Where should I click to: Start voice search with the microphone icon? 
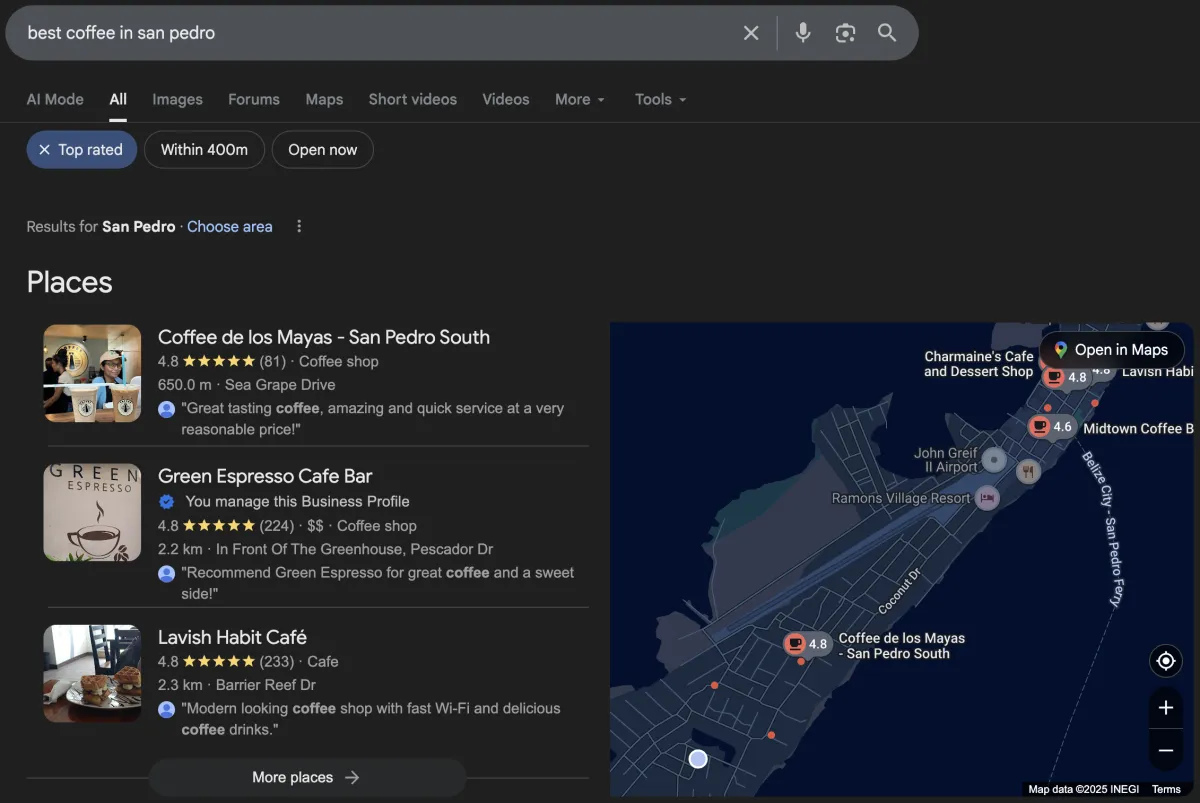click(x=803, y=33)
